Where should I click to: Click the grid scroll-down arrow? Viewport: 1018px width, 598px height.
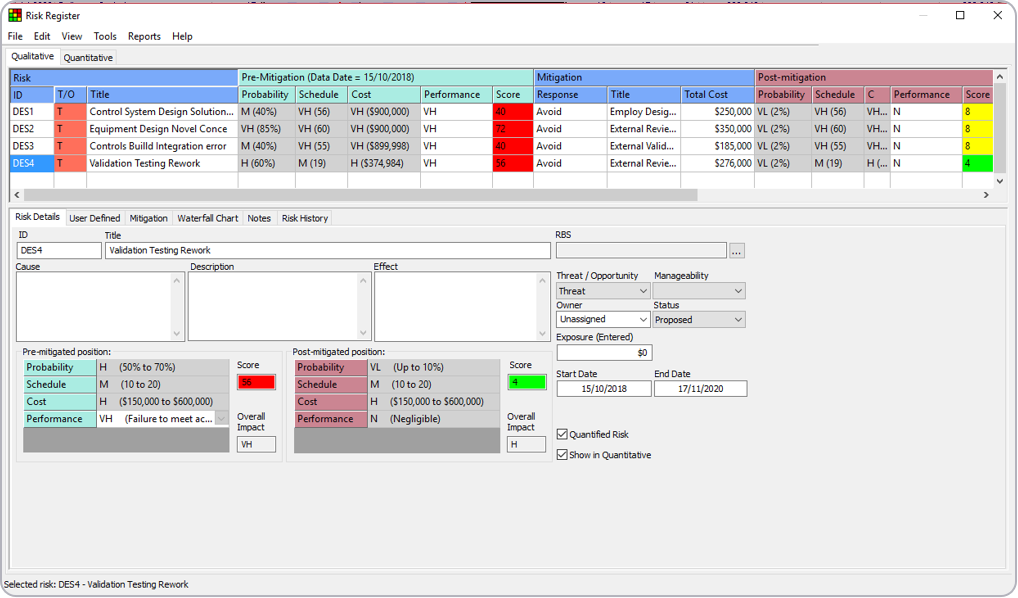[1000, 181]
